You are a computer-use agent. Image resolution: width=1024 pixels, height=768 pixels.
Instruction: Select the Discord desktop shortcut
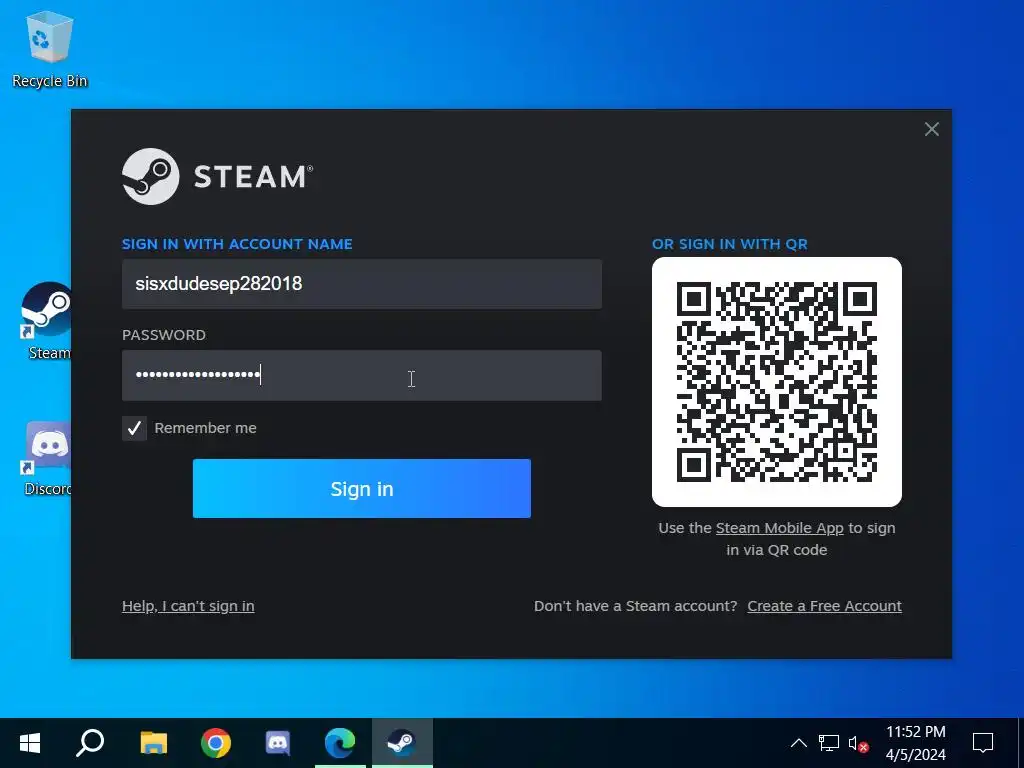(47, 459)
